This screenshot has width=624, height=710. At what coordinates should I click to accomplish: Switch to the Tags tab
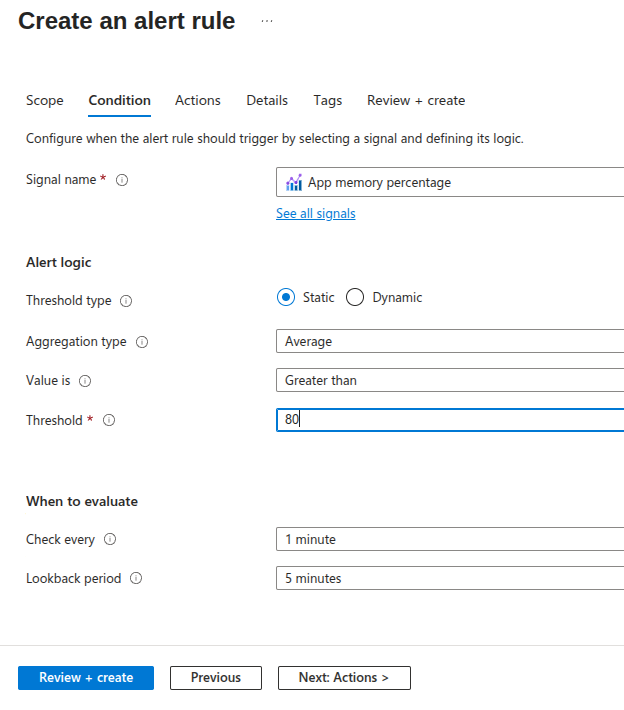point(328,101)
